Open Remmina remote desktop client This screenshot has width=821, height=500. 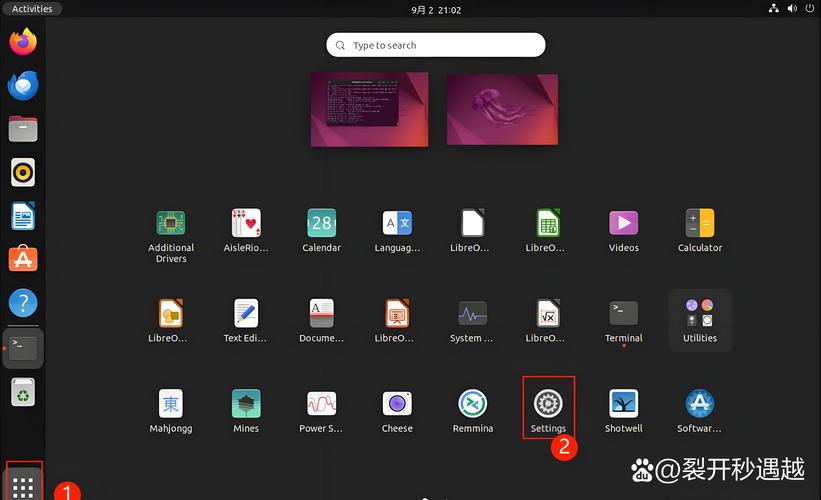(x=472, y=411)
